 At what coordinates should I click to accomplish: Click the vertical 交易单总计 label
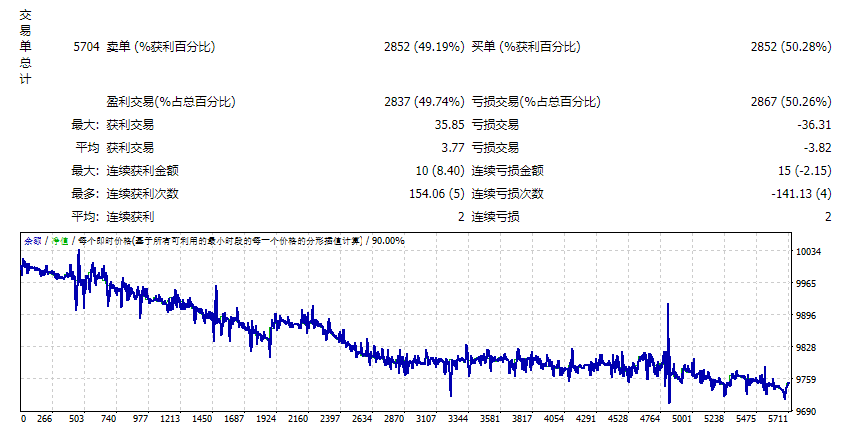click(x=25, y=47)
